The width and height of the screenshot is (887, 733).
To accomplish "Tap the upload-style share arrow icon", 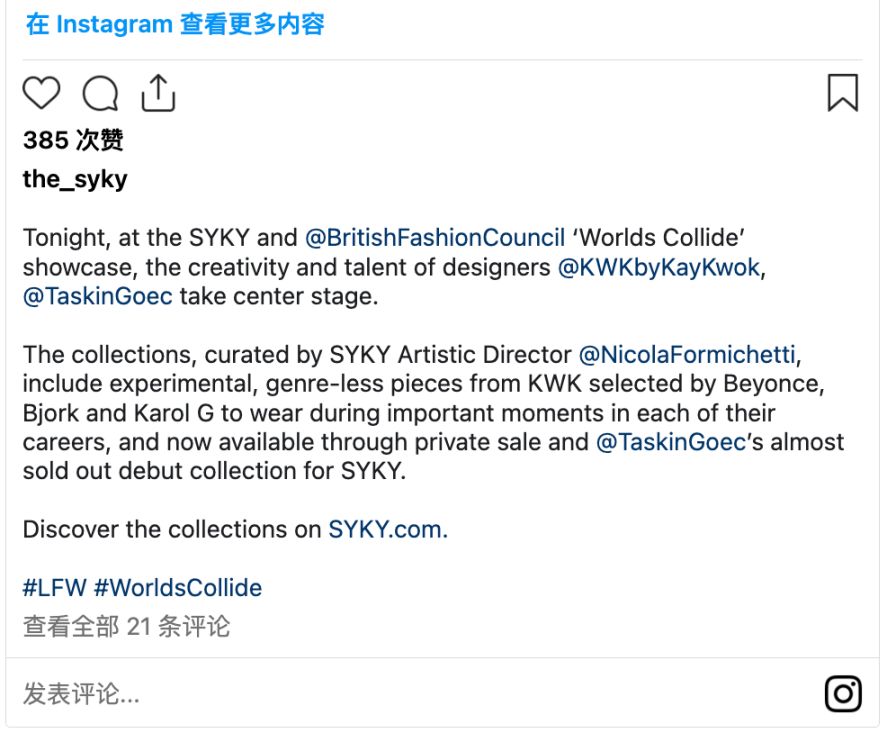I will point(160,92).
